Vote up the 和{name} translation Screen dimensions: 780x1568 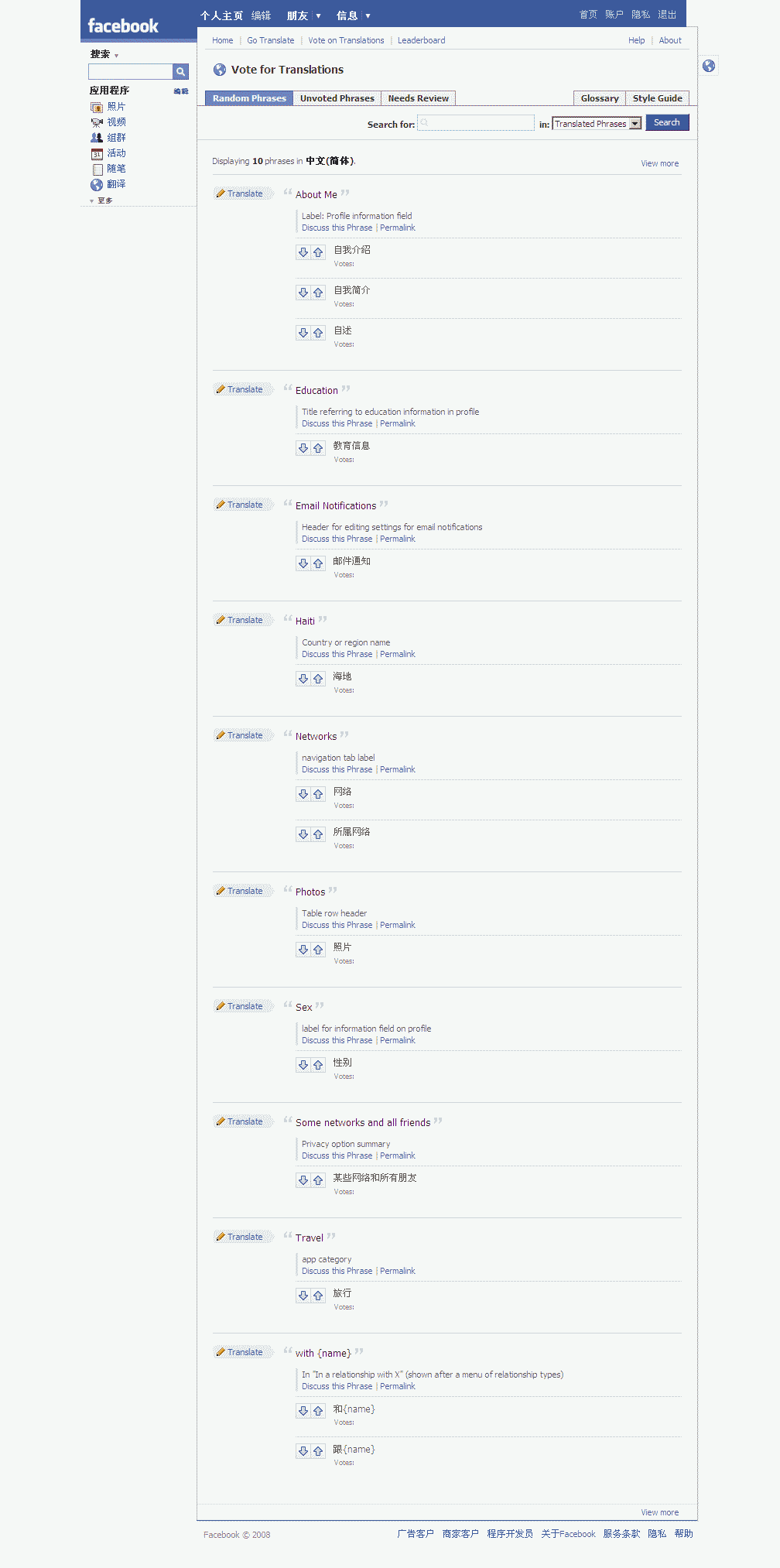click(x=318, y=1411)
